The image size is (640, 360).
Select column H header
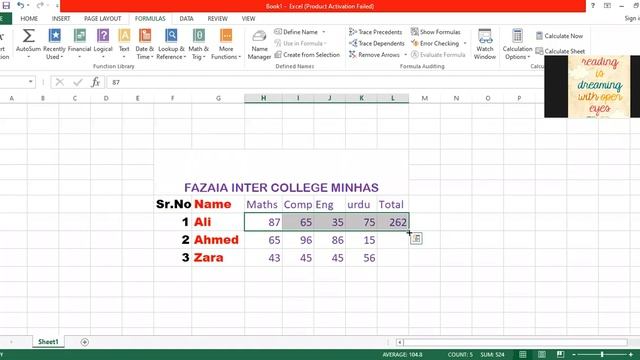263,98
